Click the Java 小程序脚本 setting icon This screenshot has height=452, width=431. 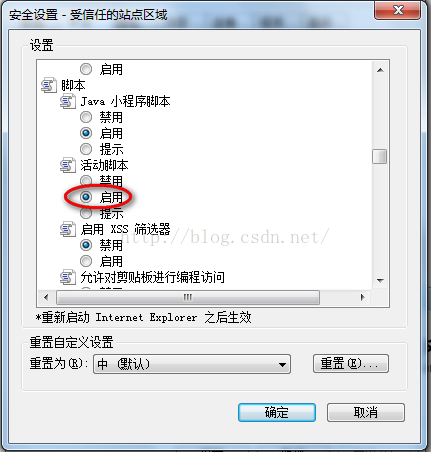coord(68,101)
